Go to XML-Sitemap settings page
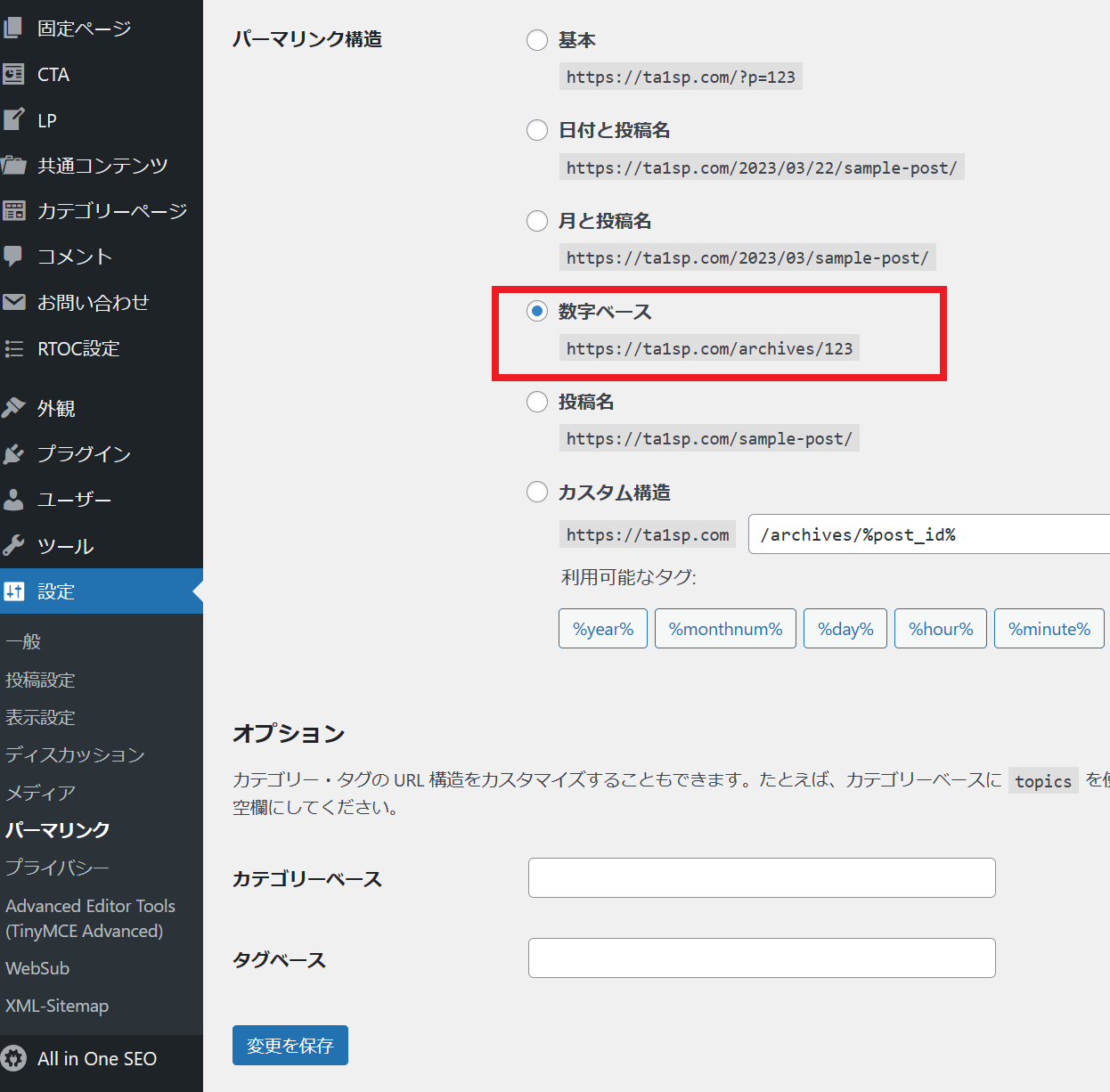 pyautogui.click(x=57, y=1006)
